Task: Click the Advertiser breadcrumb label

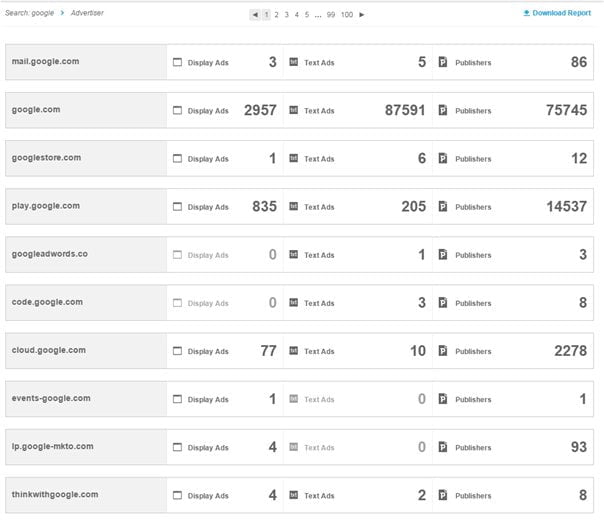Action: (87, 13)
